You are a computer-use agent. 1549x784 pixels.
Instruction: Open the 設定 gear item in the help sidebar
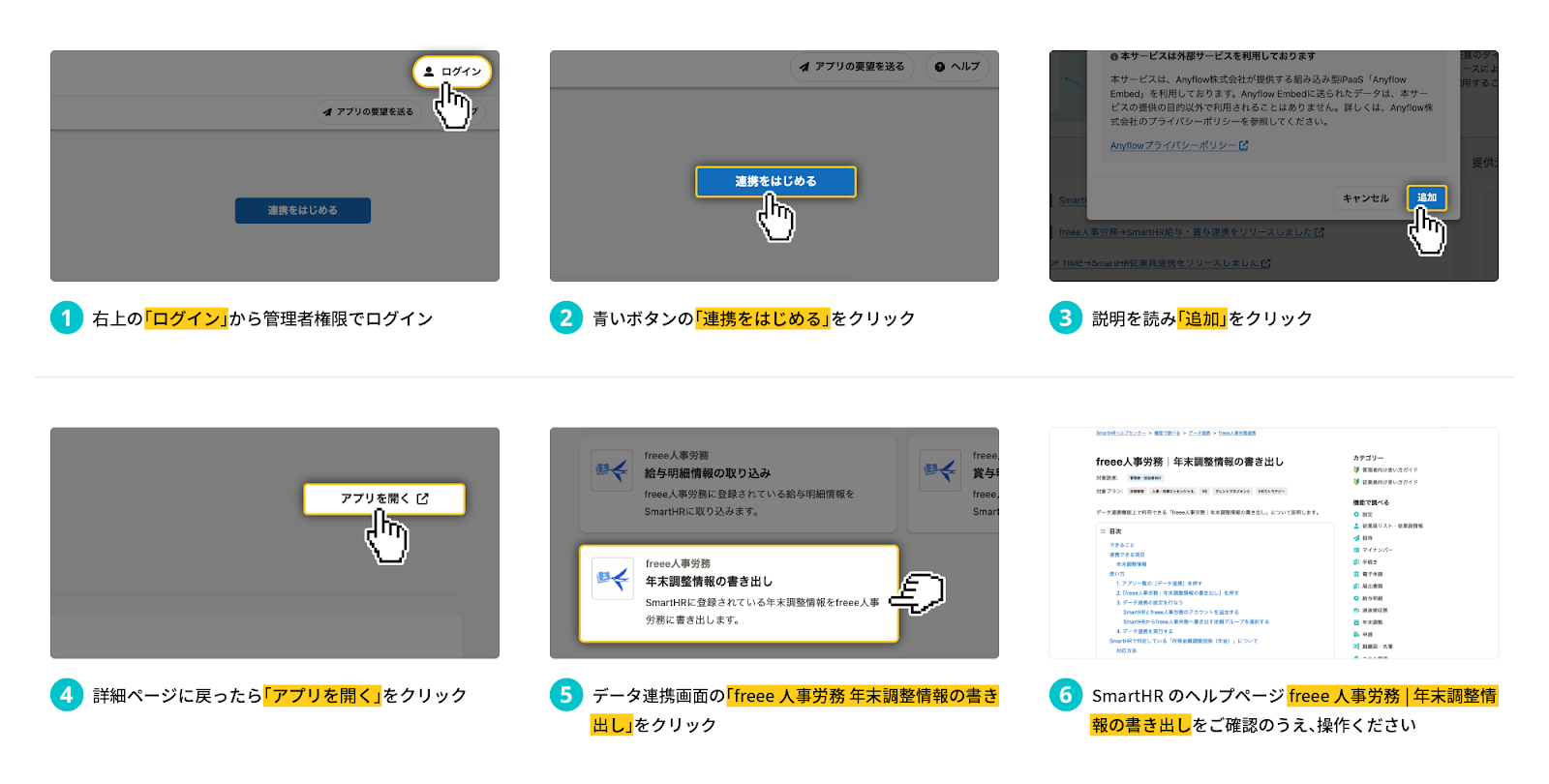(1363, 514)
